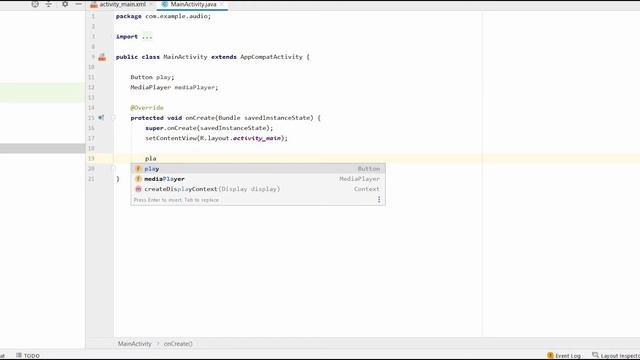Click the collapse all icon in Project panel header

(49, 4)
